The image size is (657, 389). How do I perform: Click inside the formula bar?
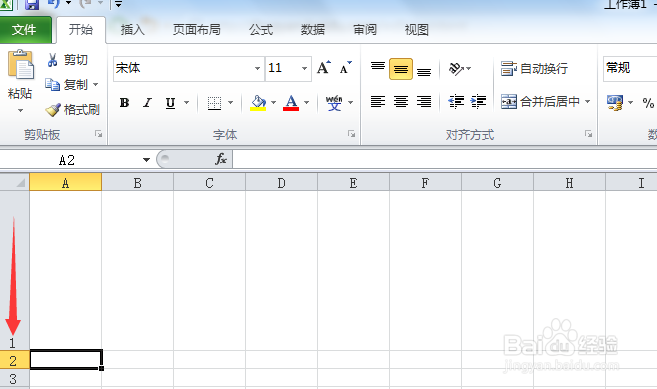[x=445, y=160]
